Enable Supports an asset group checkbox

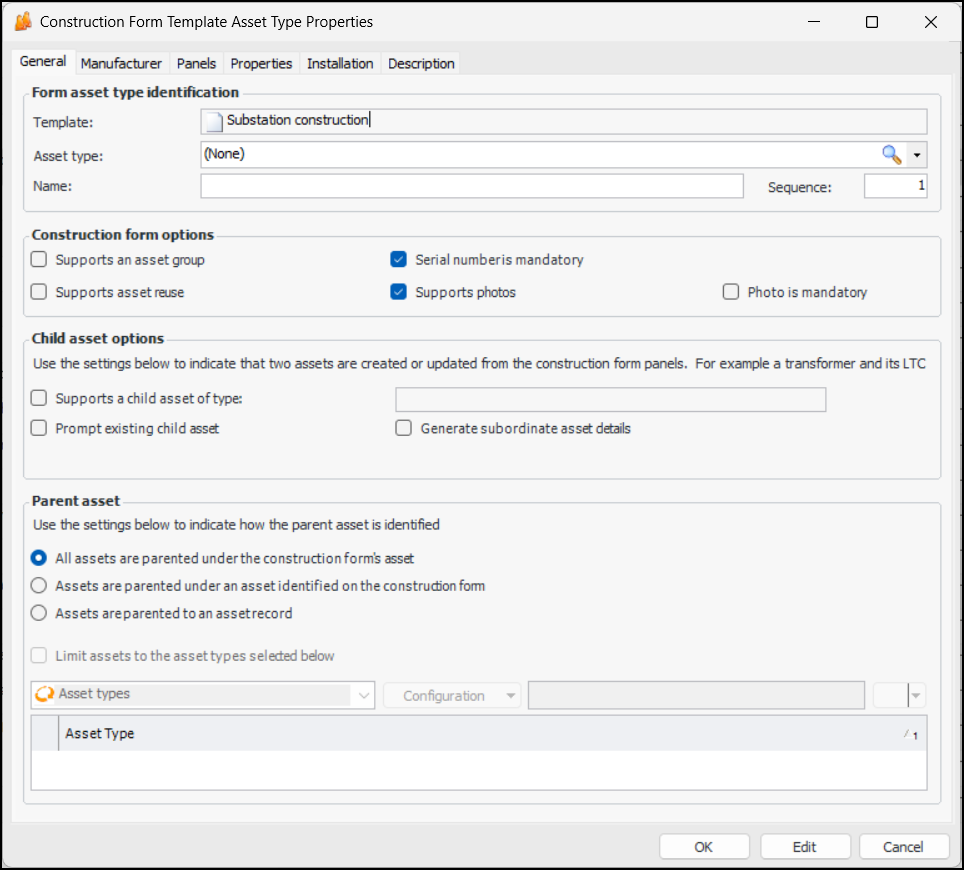pyautogui.click(x=39, y=260)
